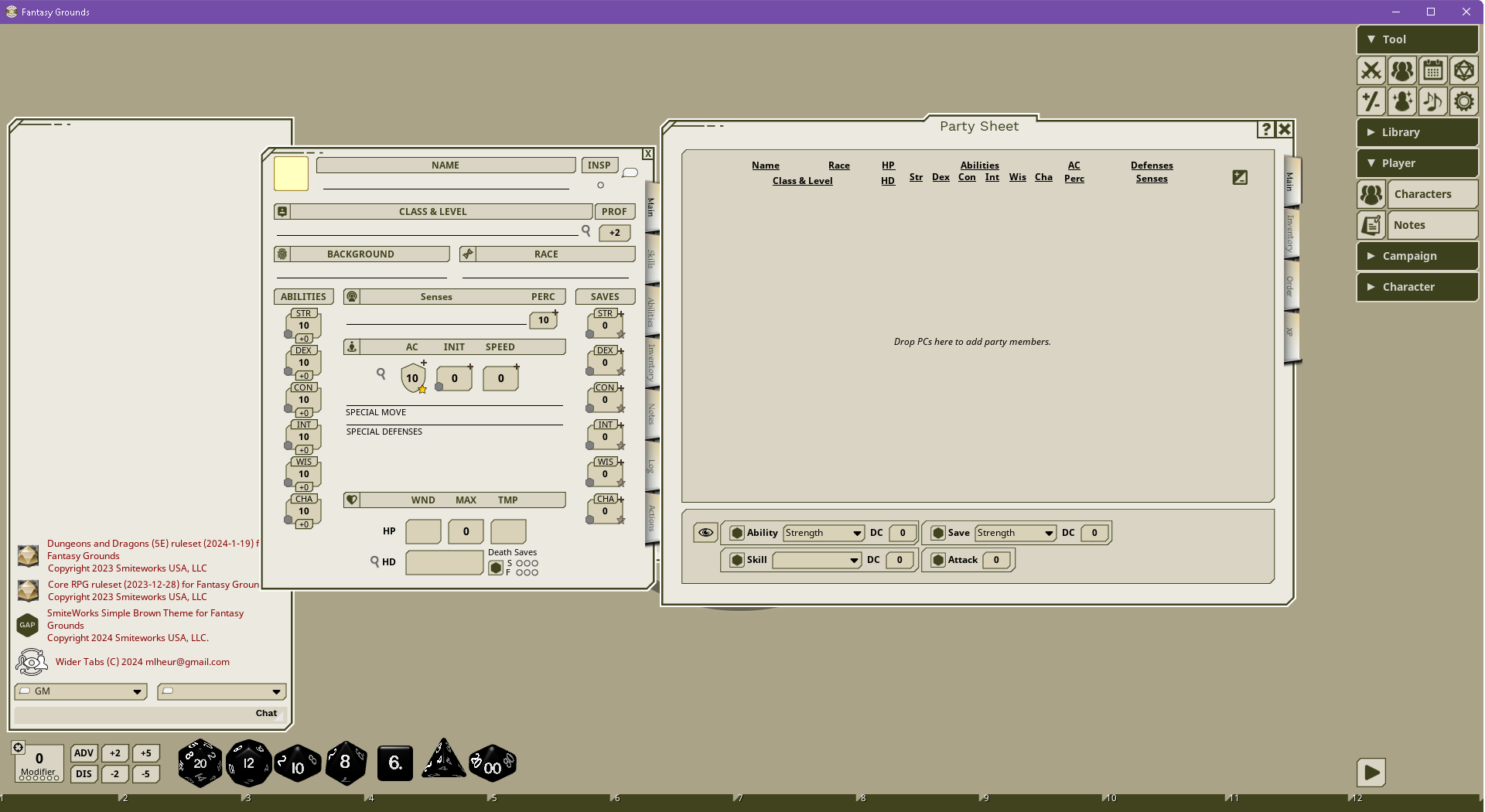The height and width of the screenshot is (812, 1485).
Task: Open the Combat Tracker crossed-swords tool
Action: 1371,70
